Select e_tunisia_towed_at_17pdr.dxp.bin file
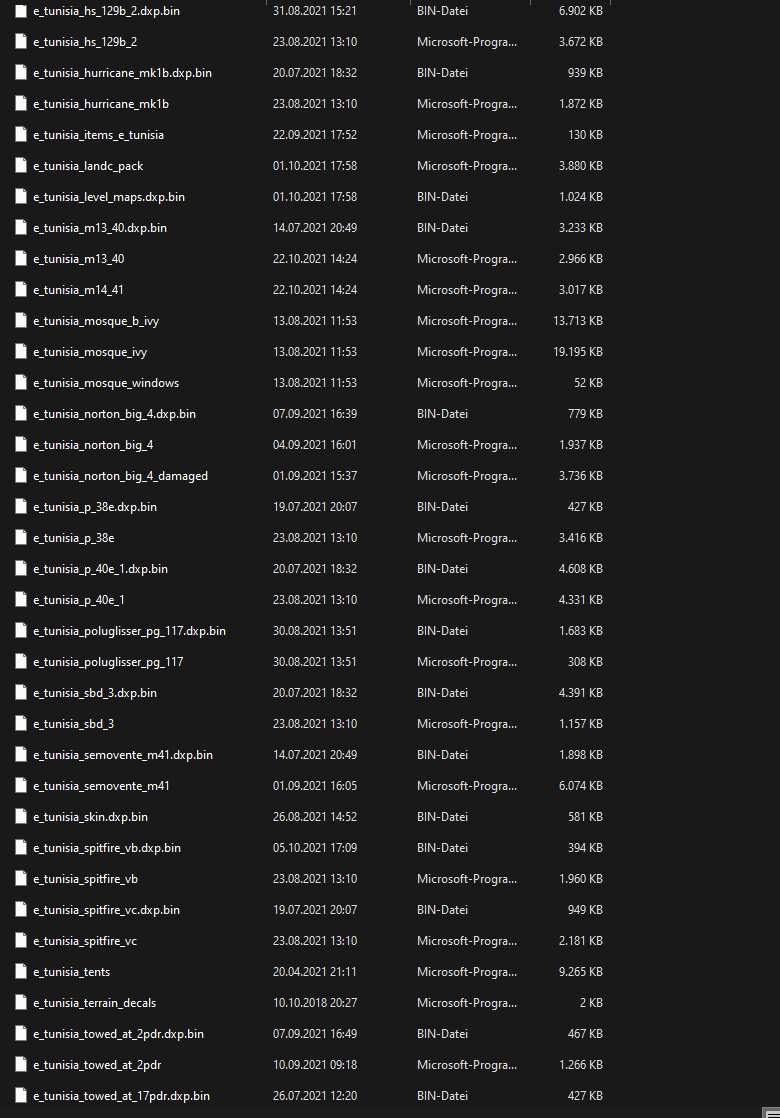 [x=121, y=1096]
